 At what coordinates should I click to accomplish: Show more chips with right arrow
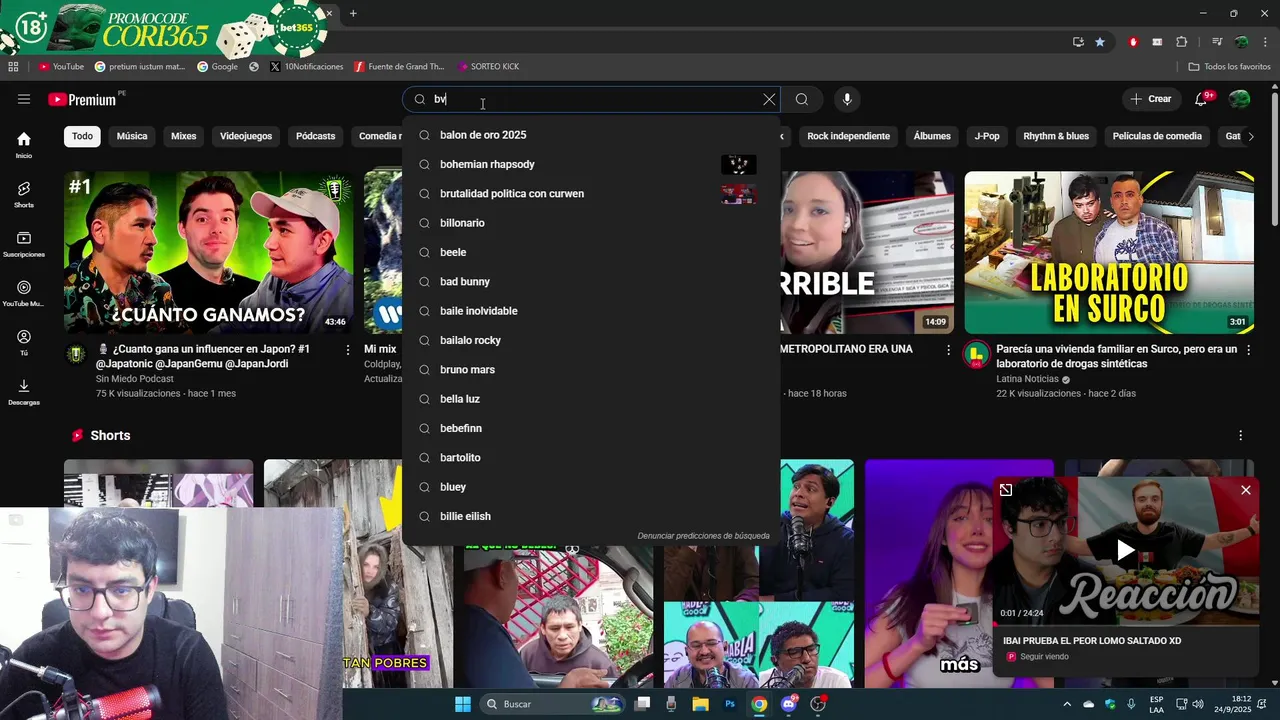tap(1250, 136)
